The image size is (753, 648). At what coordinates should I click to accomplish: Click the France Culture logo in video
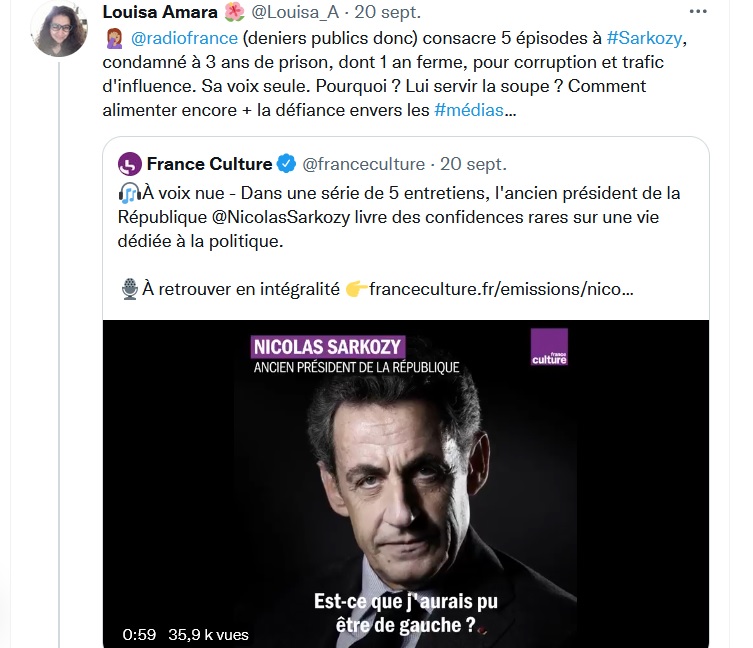click(549, 347)
